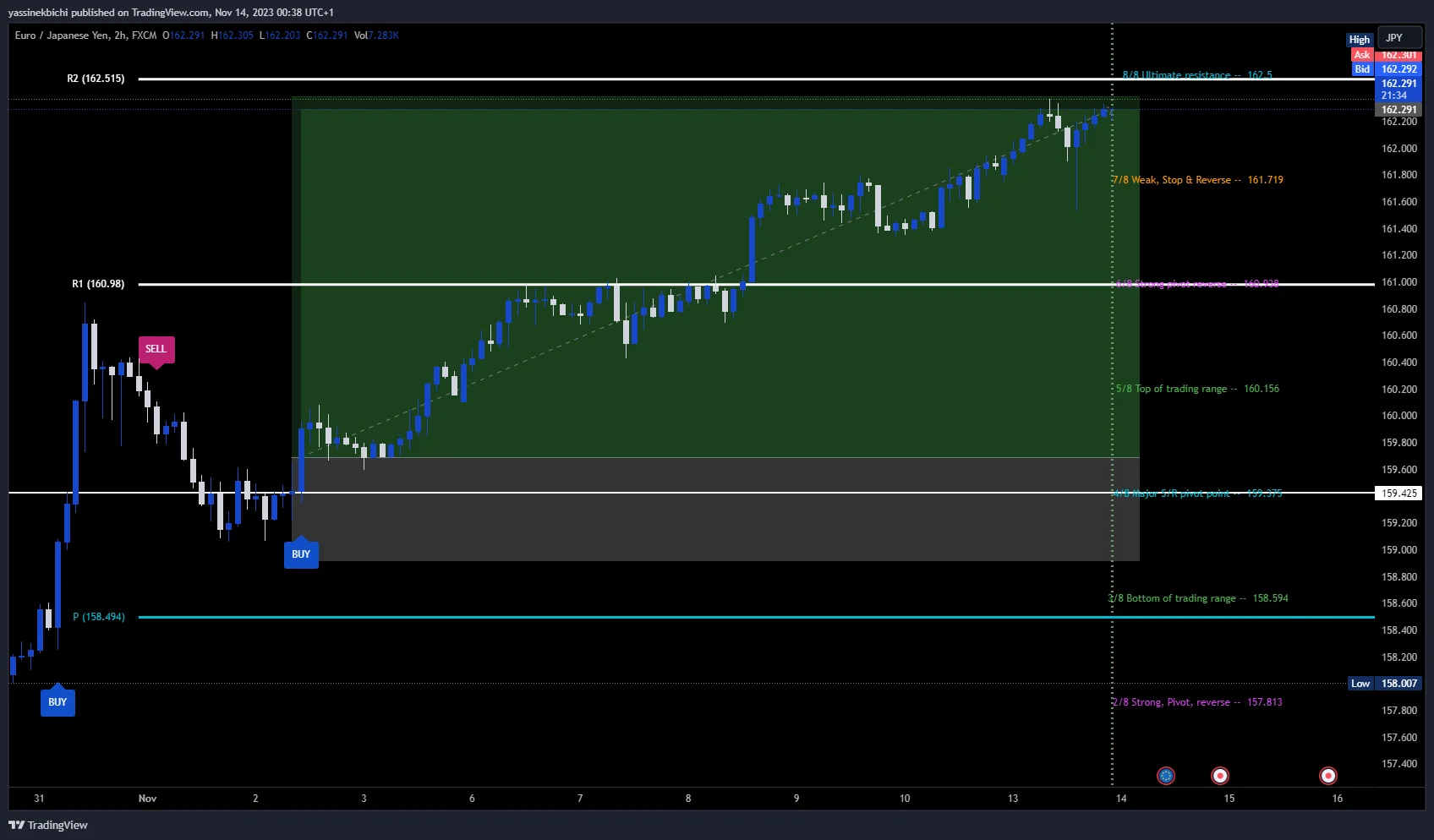Click the P (158.494) pivot label
1434x840 pixels.
(99, 617)
